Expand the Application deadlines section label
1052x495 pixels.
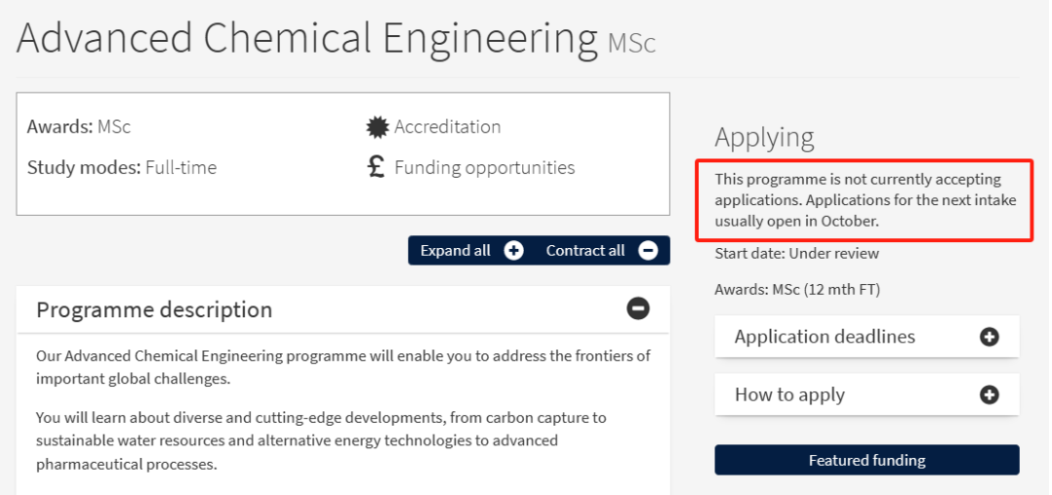pyautogui.click(x=824, y=337)
